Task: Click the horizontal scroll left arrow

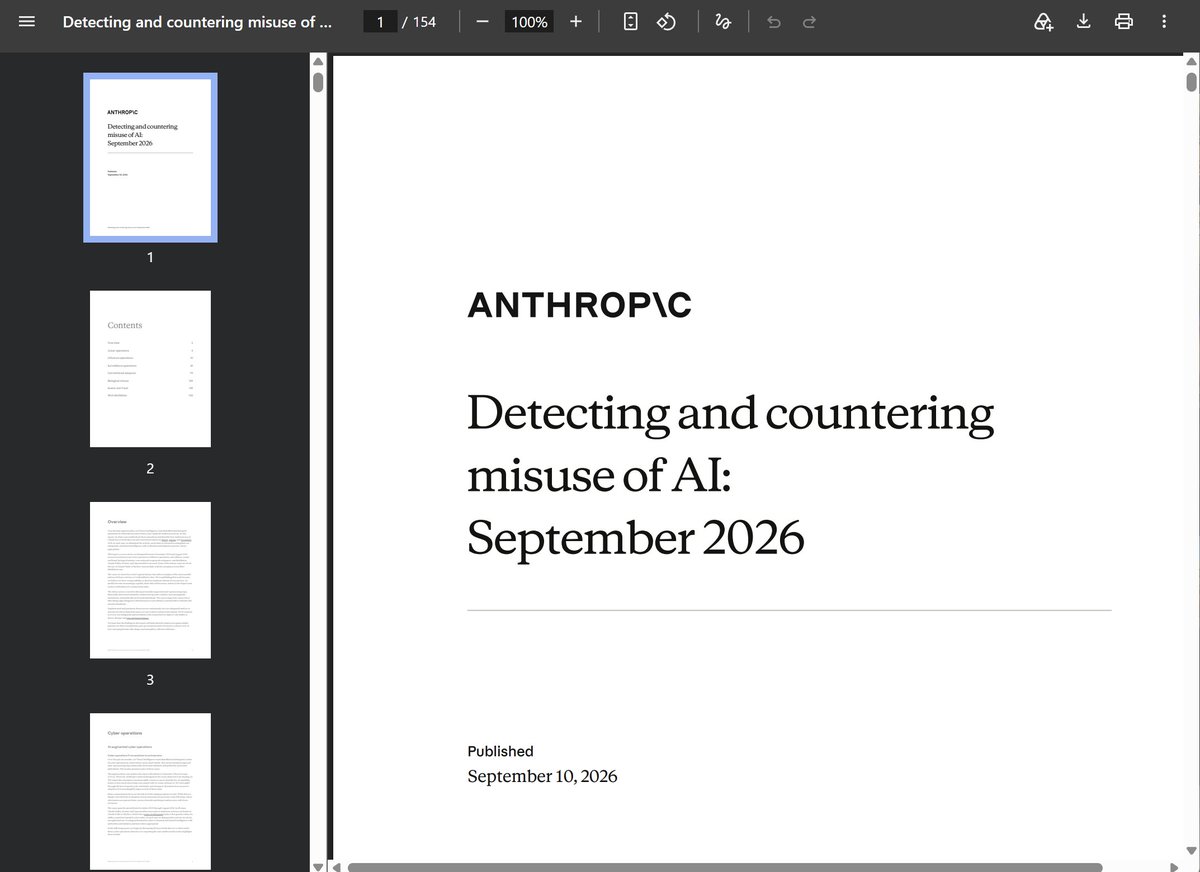Action: pos(338,867)
